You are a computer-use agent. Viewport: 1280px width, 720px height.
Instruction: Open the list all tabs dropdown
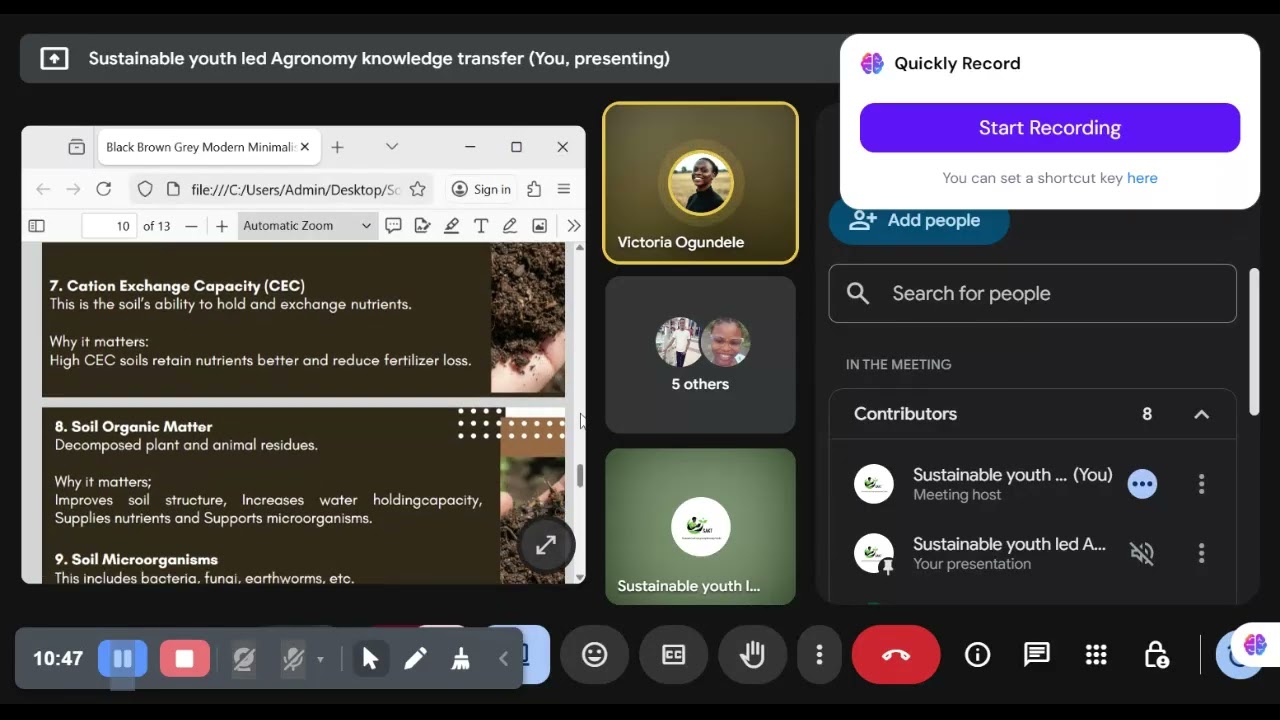pyautogui.click(x=392, y=147)
